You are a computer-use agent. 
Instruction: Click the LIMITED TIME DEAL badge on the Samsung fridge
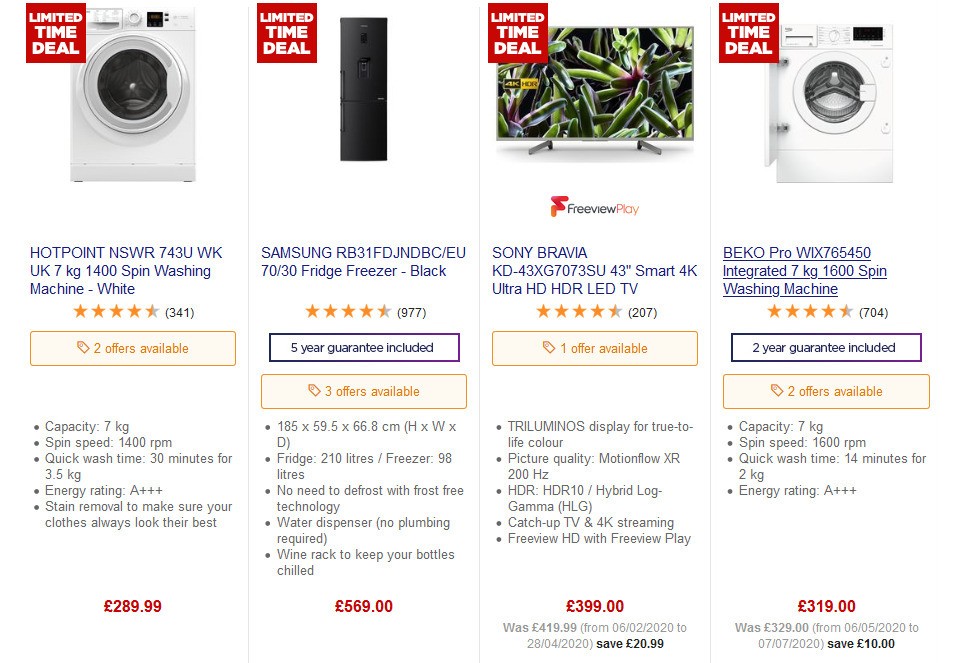[x=286, y=32]
